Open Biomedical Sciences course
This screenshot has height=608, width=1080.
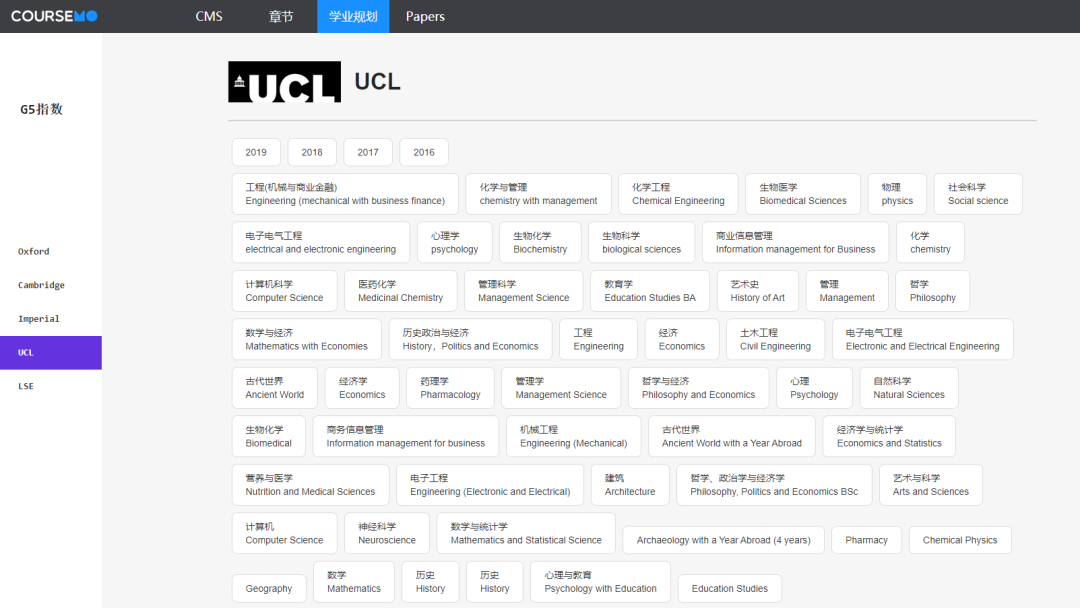[803, 194]
